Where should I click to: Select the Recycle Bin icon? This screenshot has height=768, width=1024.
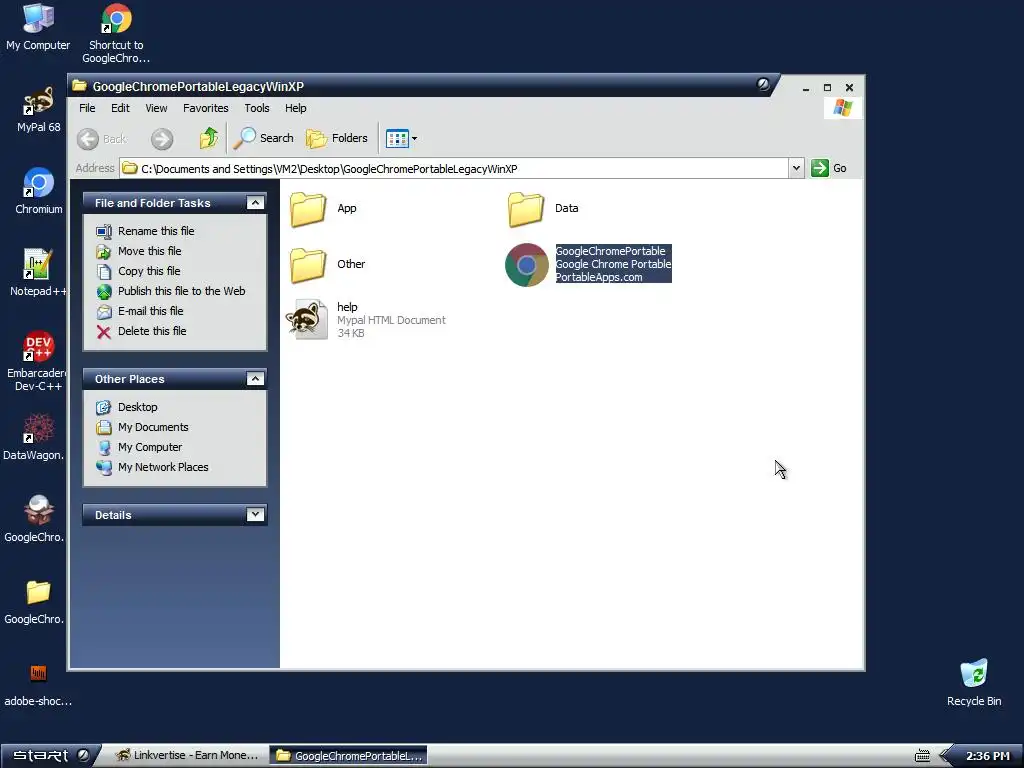click(974, 674)
